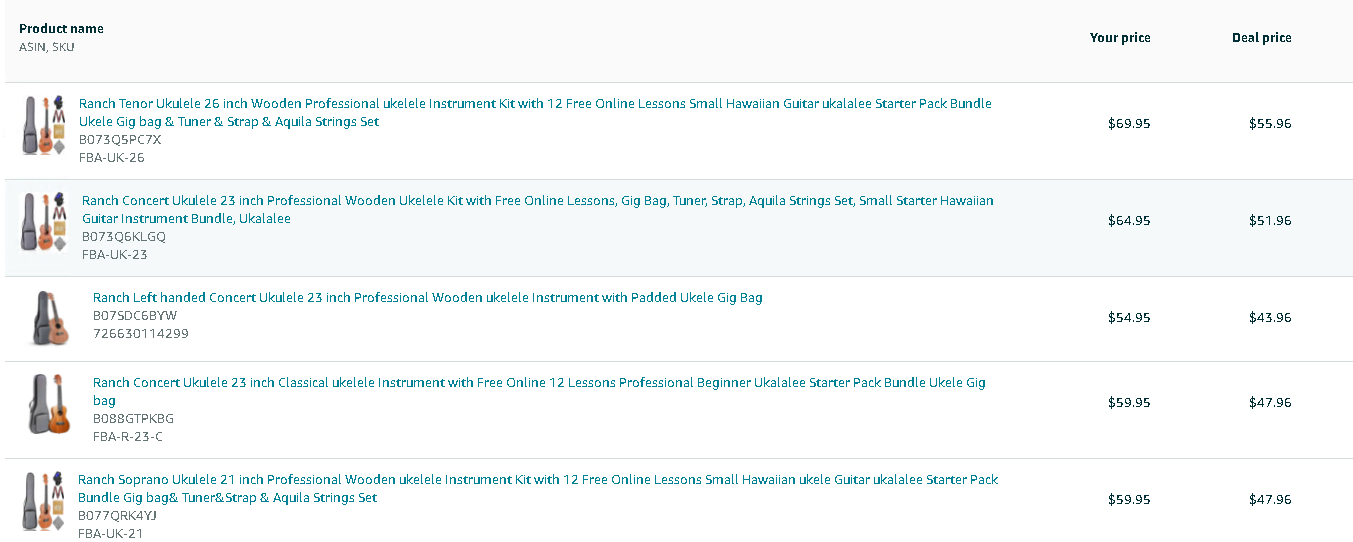Select ASIN text B073Q5PC7X

[120, 139]
